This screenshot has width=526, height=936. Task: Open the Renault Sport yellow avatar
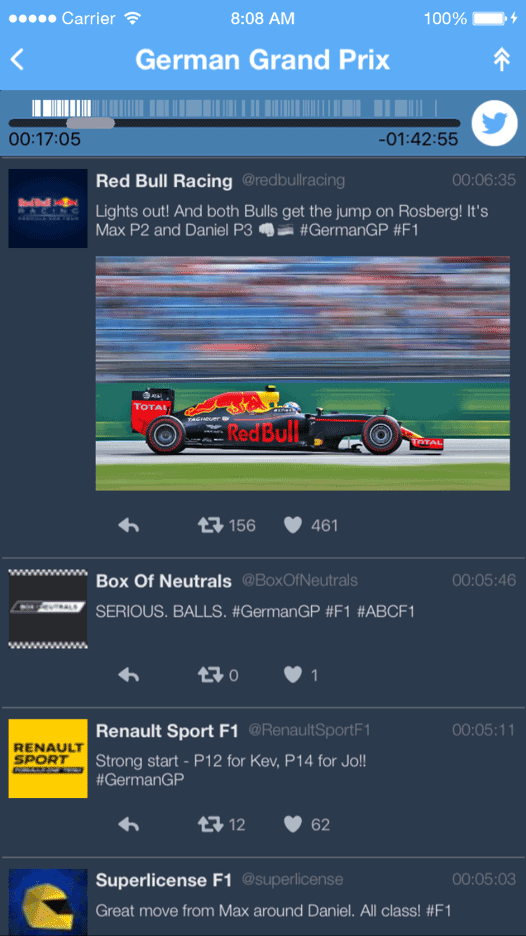tap(48, 758)
